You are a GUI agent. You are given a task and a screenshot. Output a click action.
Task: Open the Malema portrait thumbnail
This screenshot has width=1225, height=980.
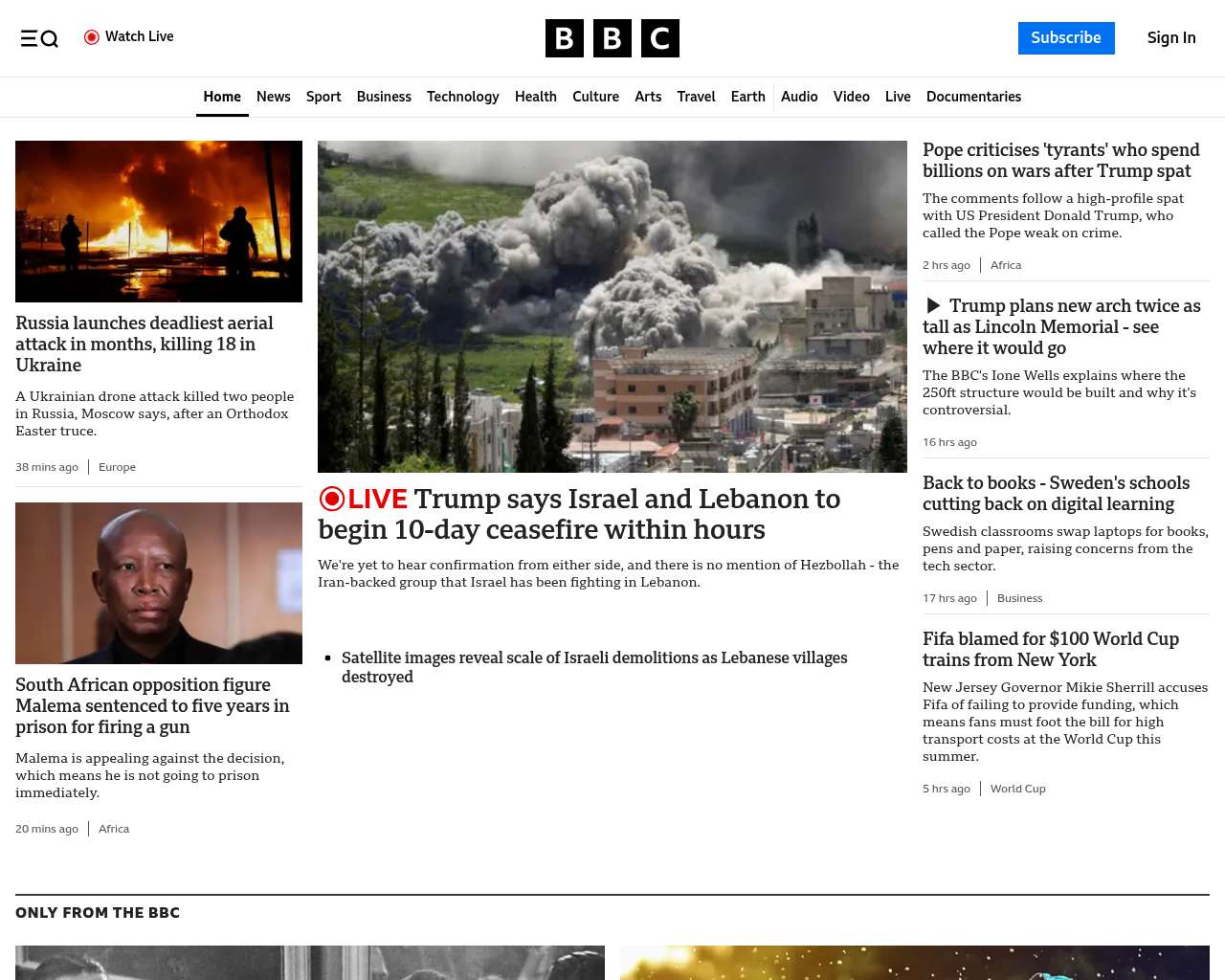(159, 583)
